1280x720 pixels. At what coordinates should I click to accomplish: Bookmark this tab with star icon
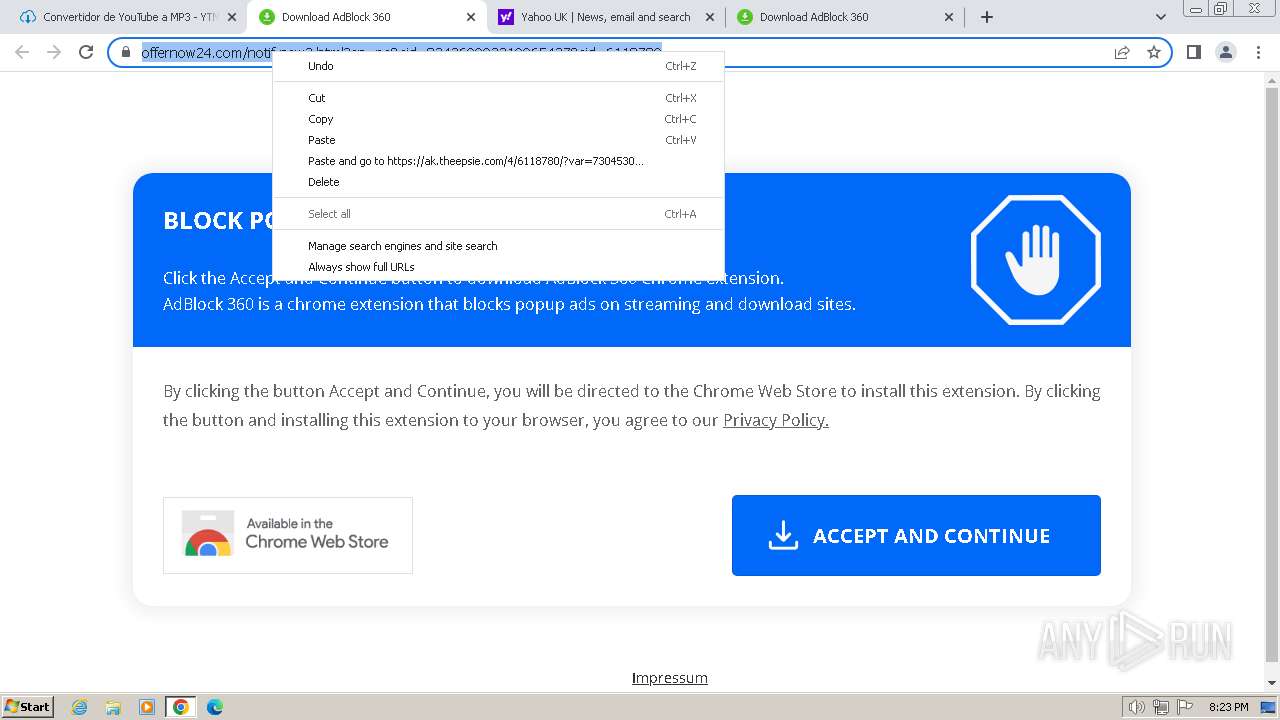[x=1154, y=52]
